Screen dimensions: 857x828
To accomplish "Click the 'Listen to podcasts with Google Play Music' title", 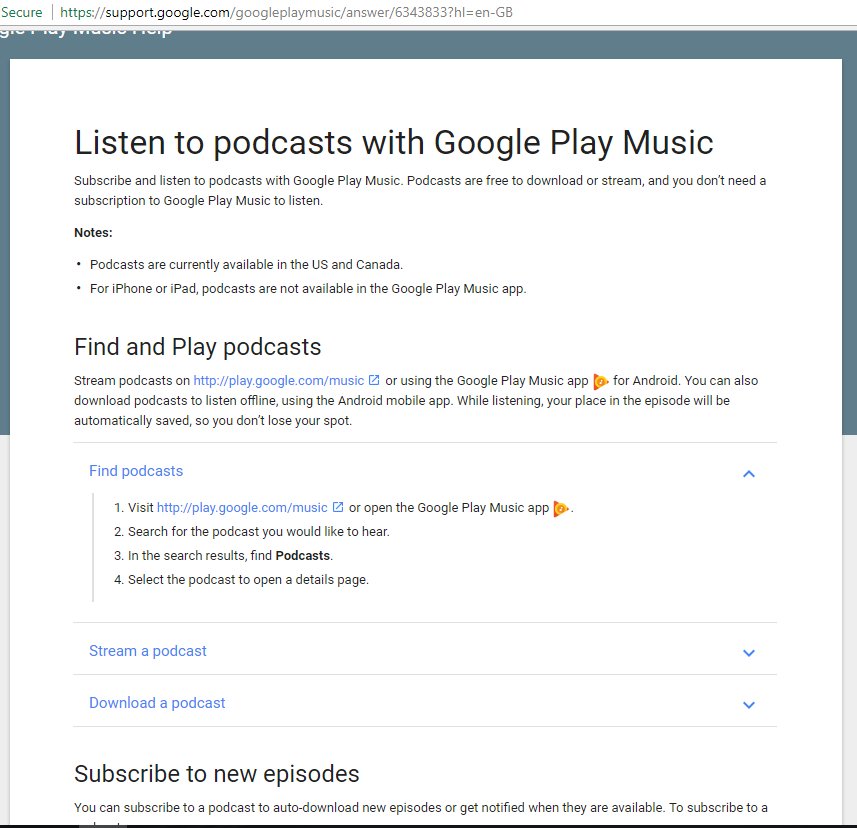I will [394, 143].
